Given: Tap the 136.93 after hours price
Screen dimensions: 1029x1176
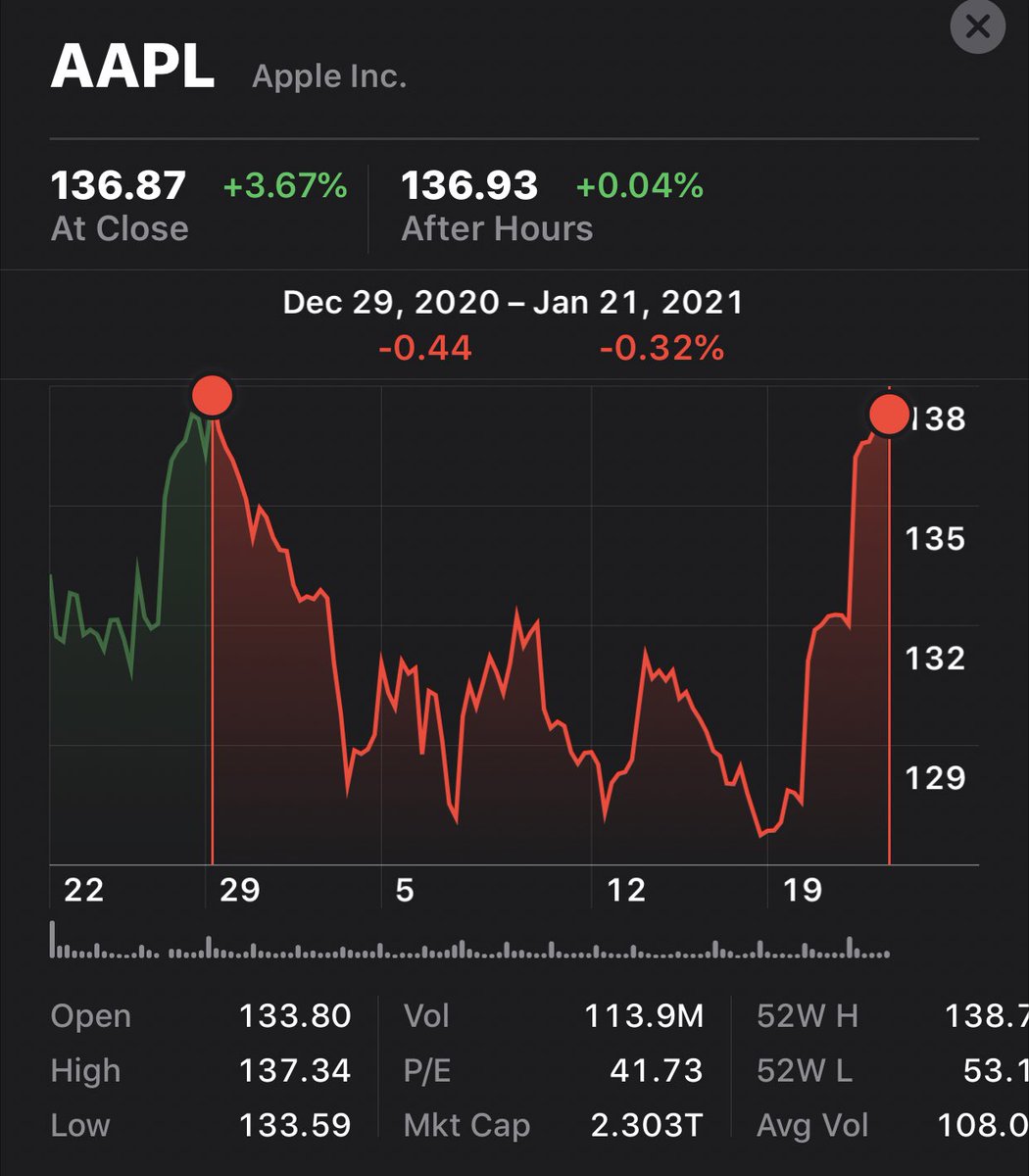Looking at the screenshot, I should [469, 185].
